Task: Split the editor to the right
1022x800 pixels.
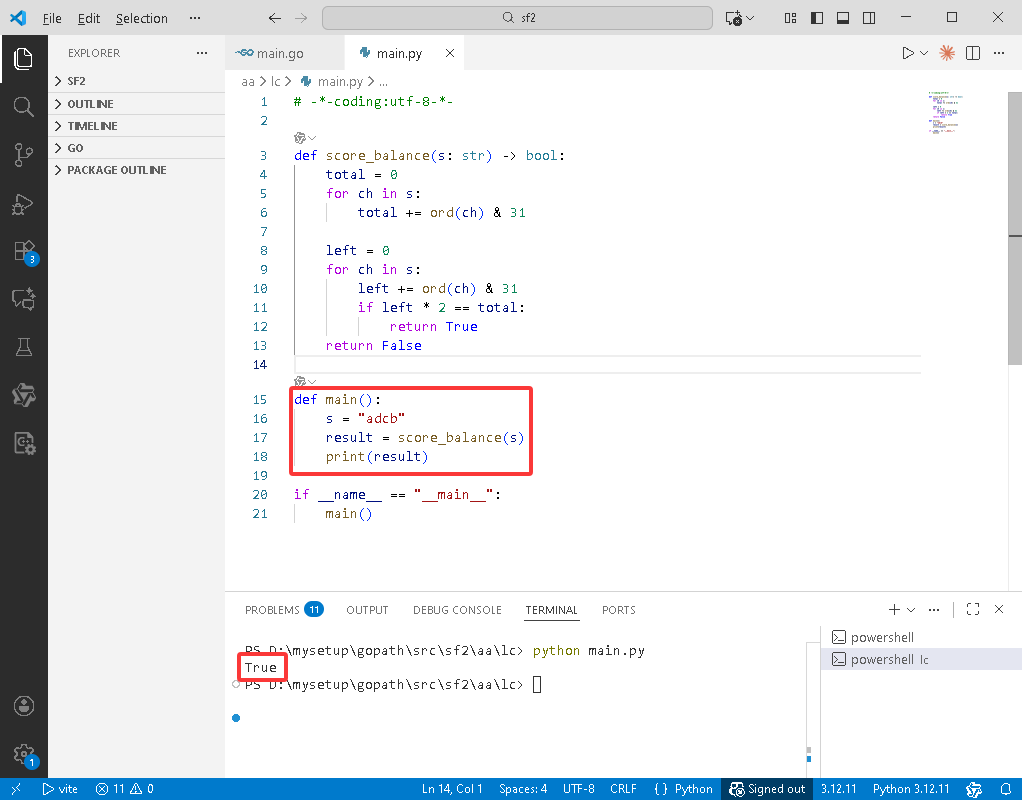Action: tap(973, 53)
